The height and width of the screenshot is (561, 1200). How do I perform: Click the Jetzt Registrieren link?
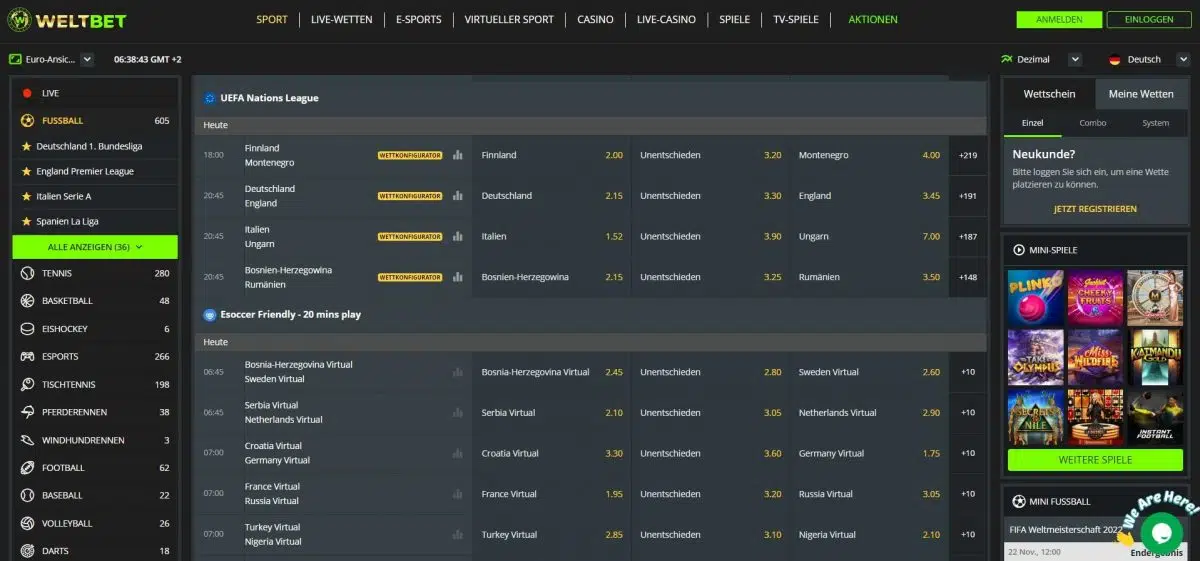(x=1095, y=209)
